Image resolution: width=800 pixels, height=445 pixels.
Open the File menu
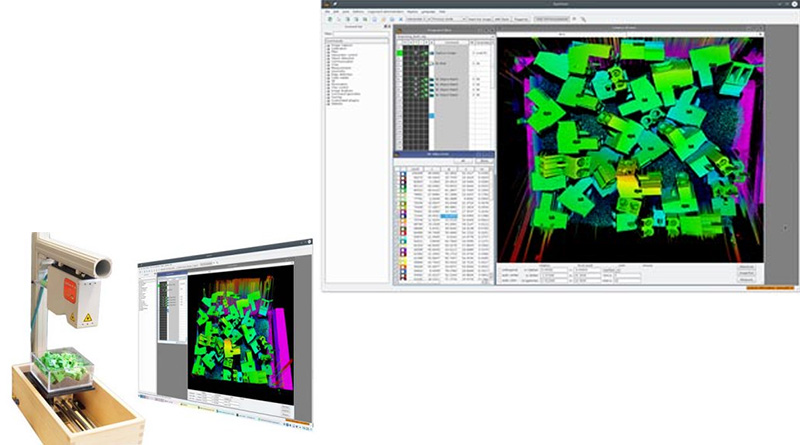tap(328, 11)
